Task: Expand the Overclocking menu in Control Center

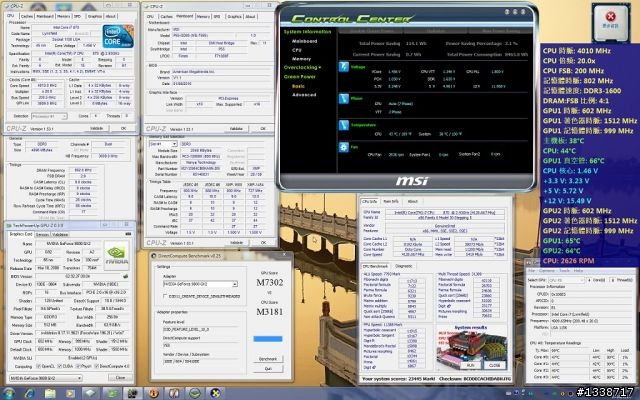Action: (302, 67)
